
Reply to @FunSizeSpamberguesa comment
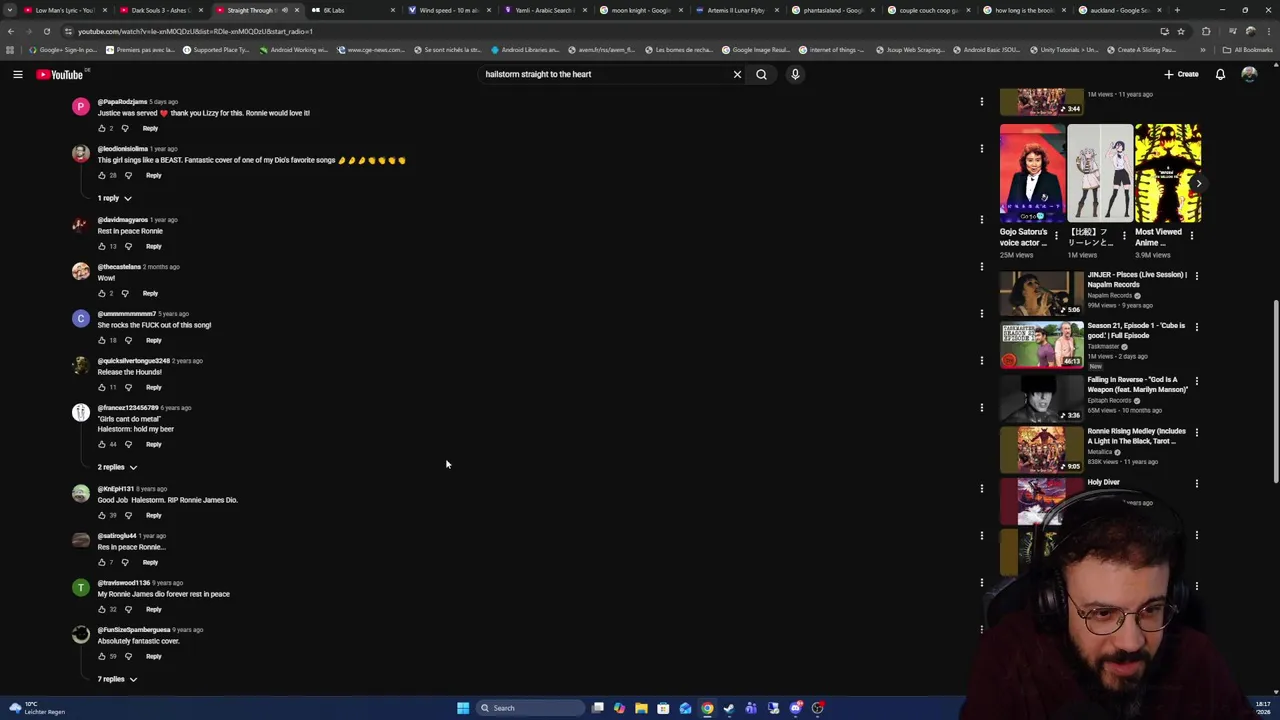click(153, 656)
